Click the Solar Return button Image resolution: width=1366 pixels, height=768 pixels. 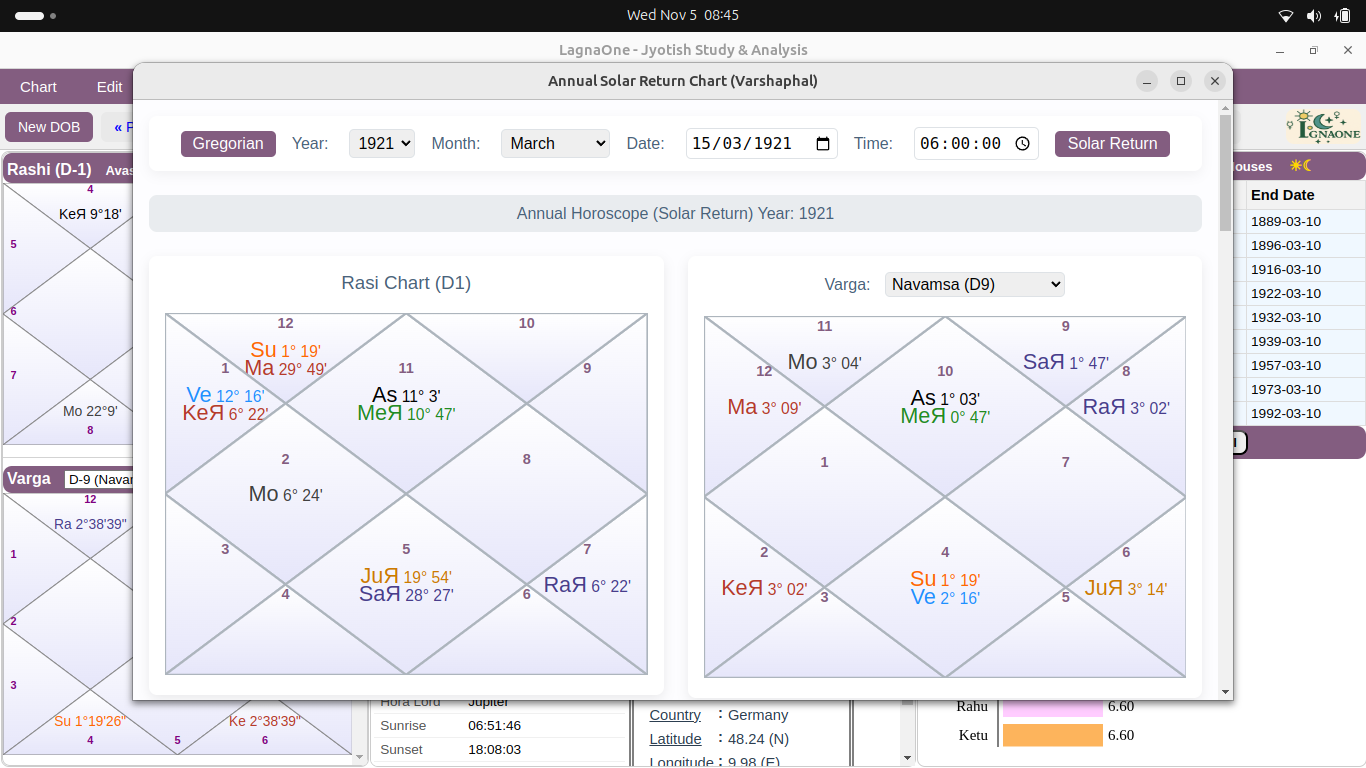click(x=1112, y=143)
